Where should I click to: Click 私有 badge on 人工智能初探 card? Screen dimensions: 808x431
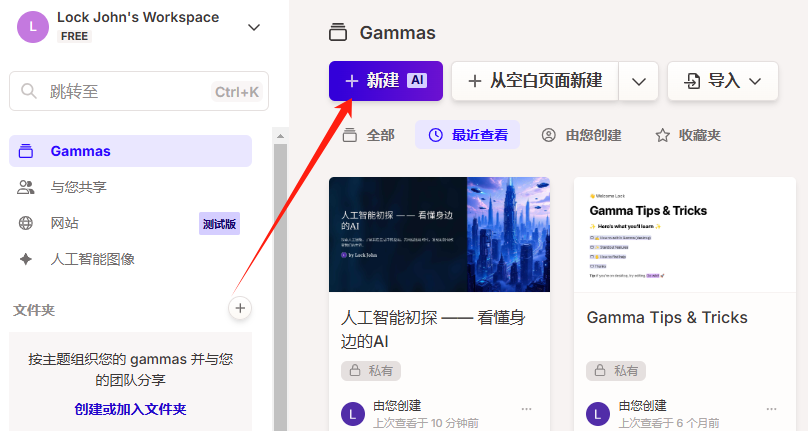371,371
